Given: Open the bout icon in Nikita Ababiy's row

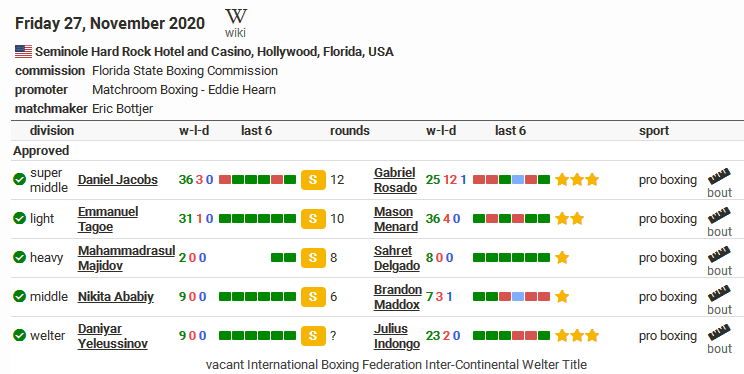Looking at the screenshot, I should coord(719,299).
